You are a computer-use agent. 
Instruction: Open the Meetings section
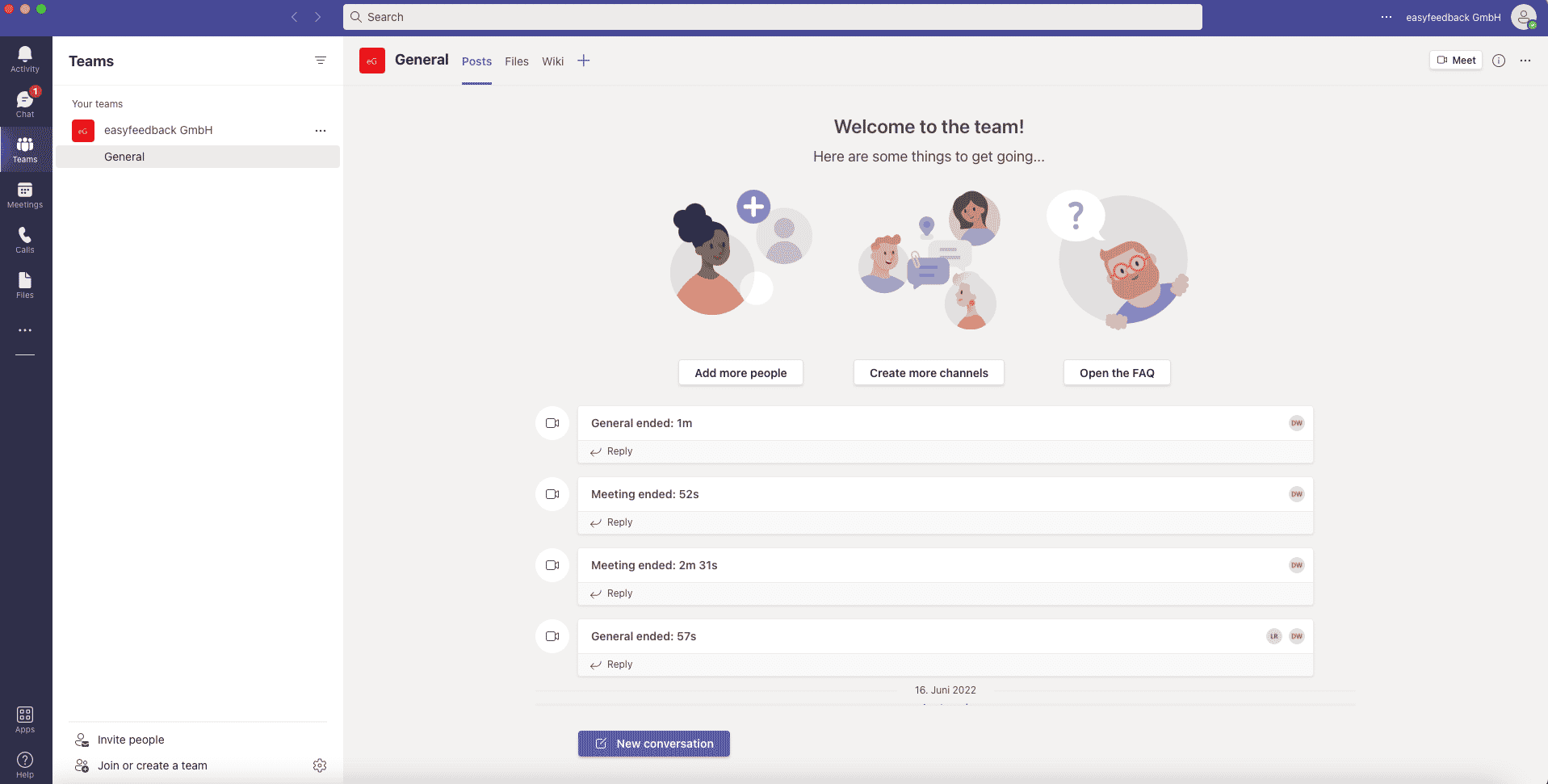(x=25, y=195)
